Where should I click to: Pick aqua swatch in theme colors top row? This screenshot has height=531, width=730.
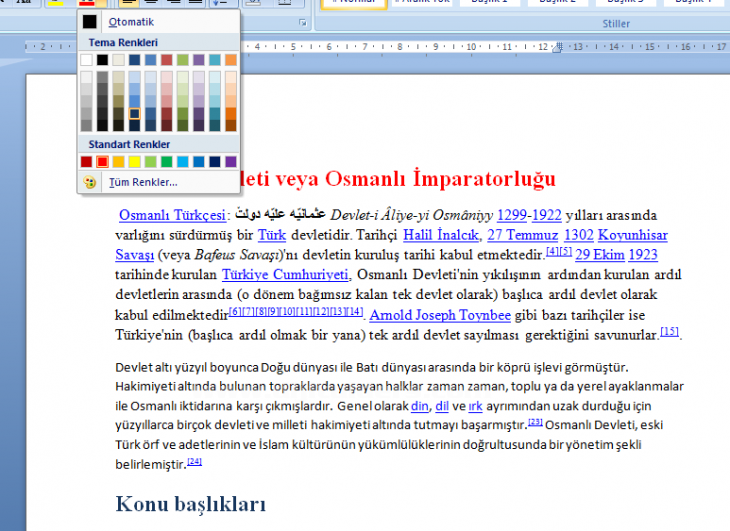[x=215, y=60]
